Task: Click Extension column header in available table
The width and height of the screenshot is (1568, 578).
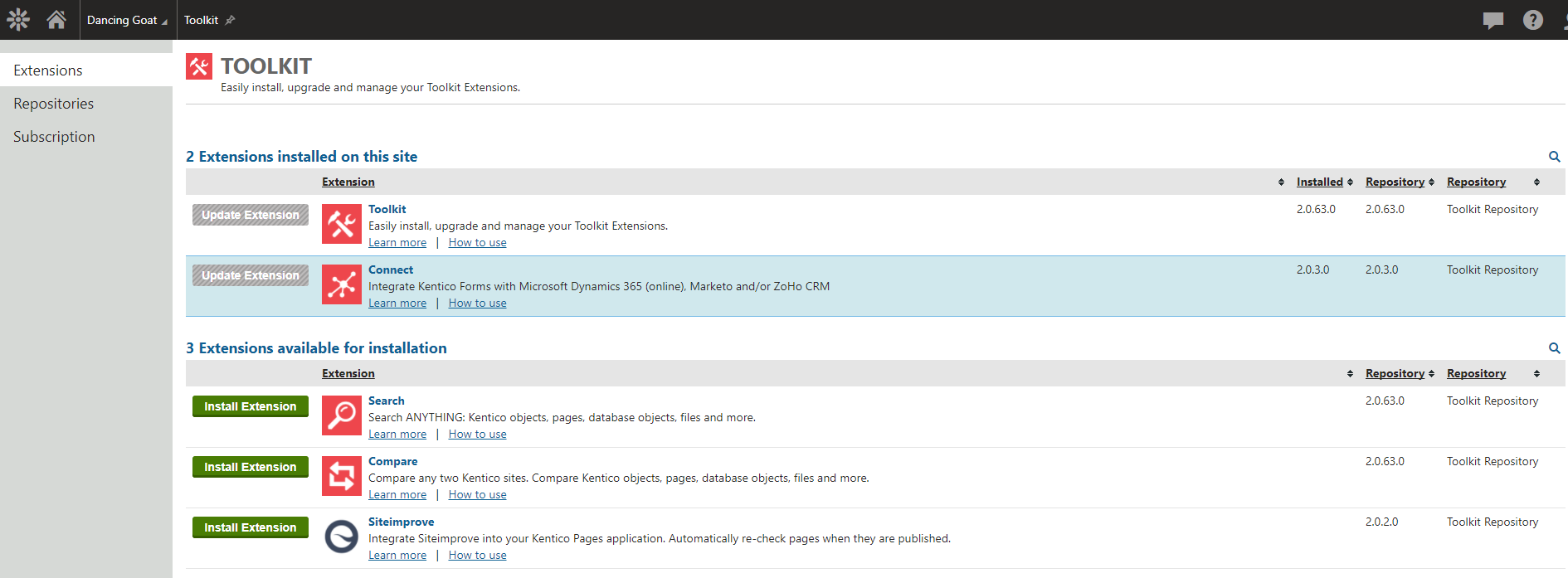Action: coord(348,373)
